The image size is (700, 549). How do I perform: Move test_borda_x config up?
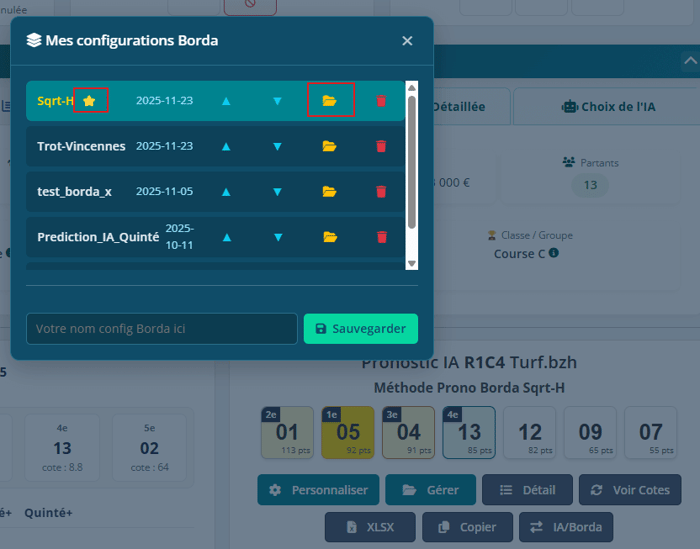pos(226,192)
